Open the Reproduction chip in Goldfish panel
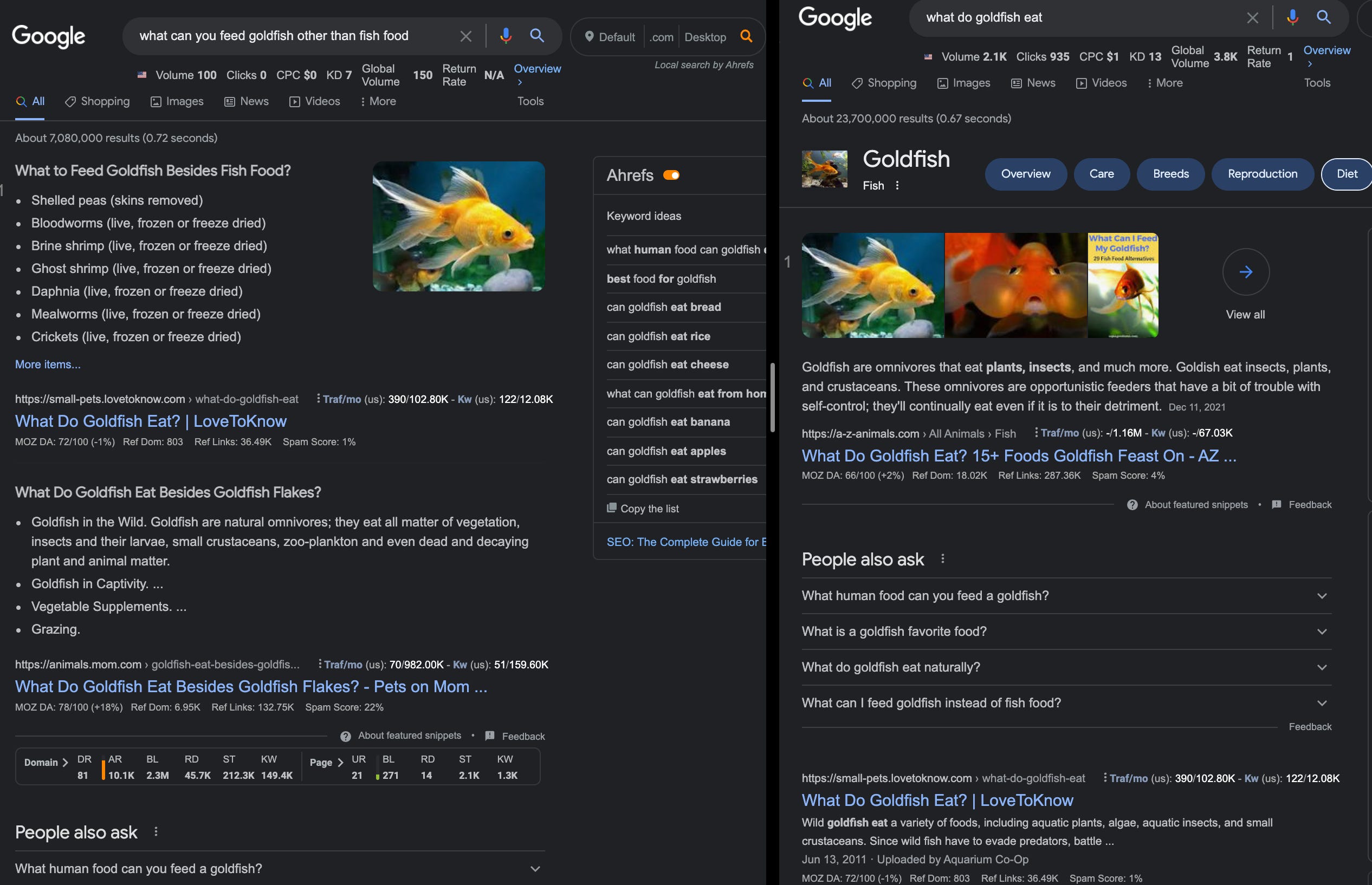 tap(1262, 173)
